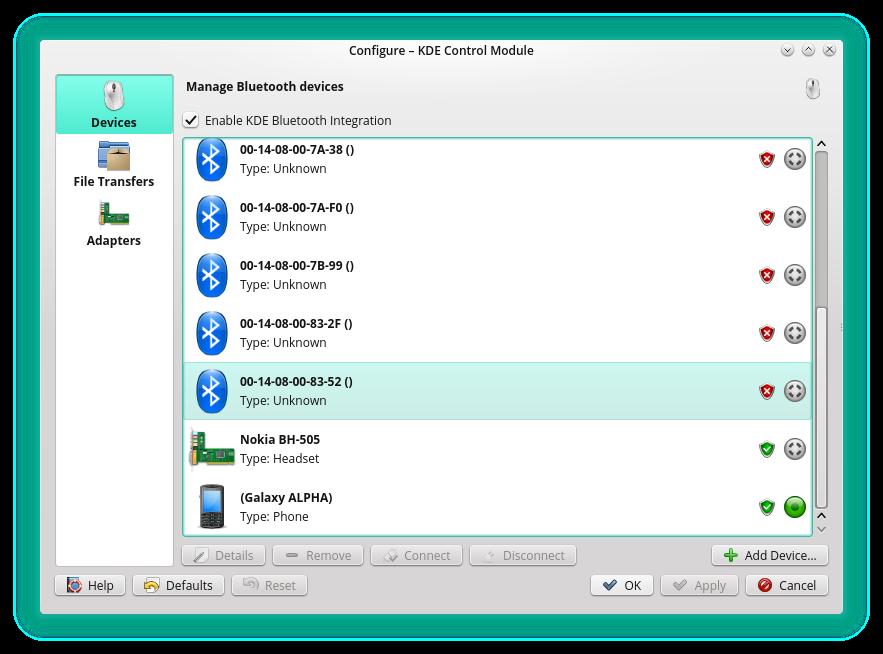Image resolution: width=883 pixels, height=654 pixels.
Task: Click the phone icon for Galaxy ALPHA
Action: (x=211, y=507)
